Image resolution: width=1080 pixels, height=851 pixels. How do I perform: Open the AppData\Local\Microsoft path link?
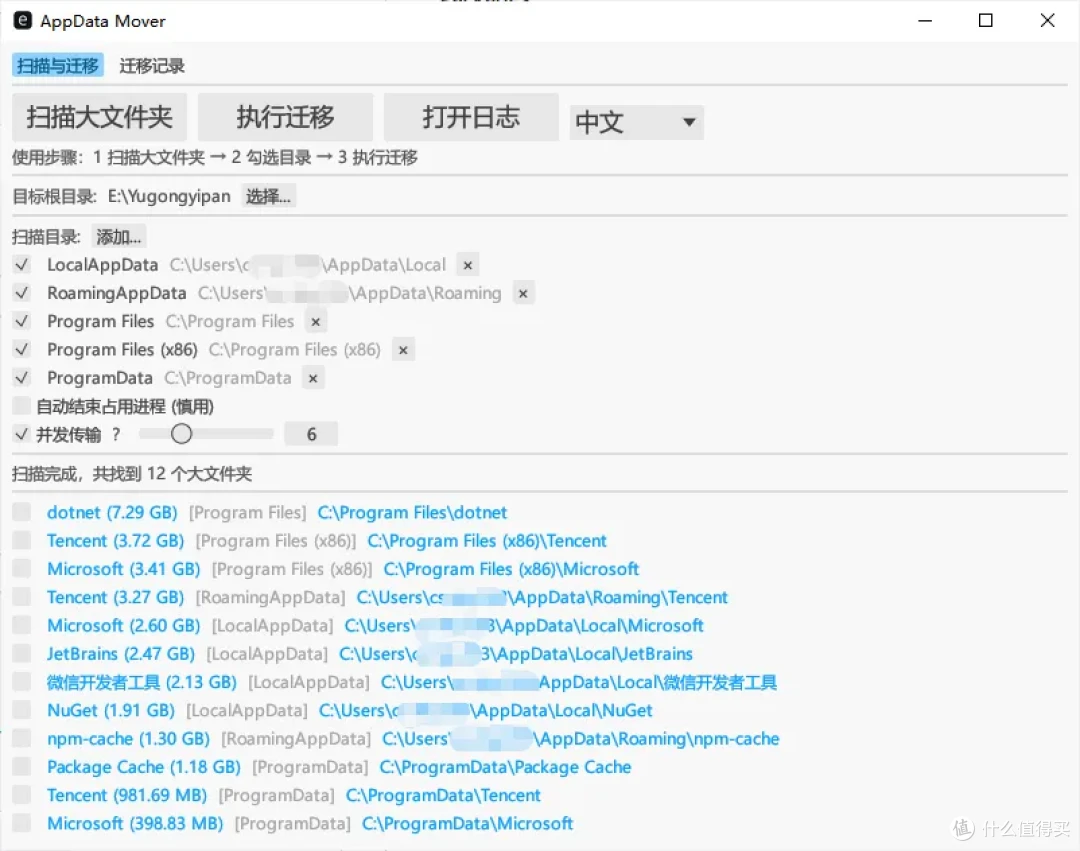click(x=523, y=625)
